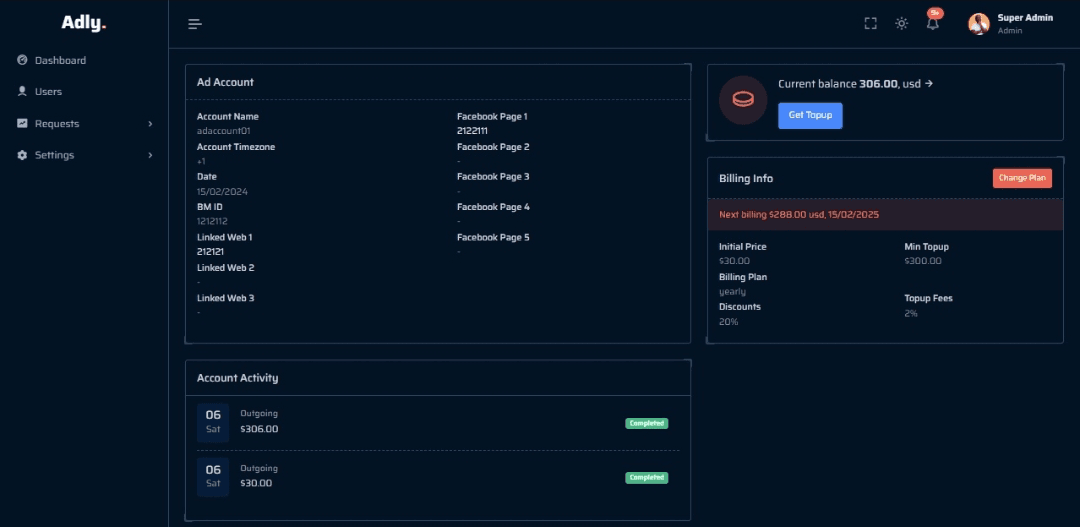This screenshot has width=1080, height=527.
Task: Click Min Topup value $300.00
Action: click(922, 261)
